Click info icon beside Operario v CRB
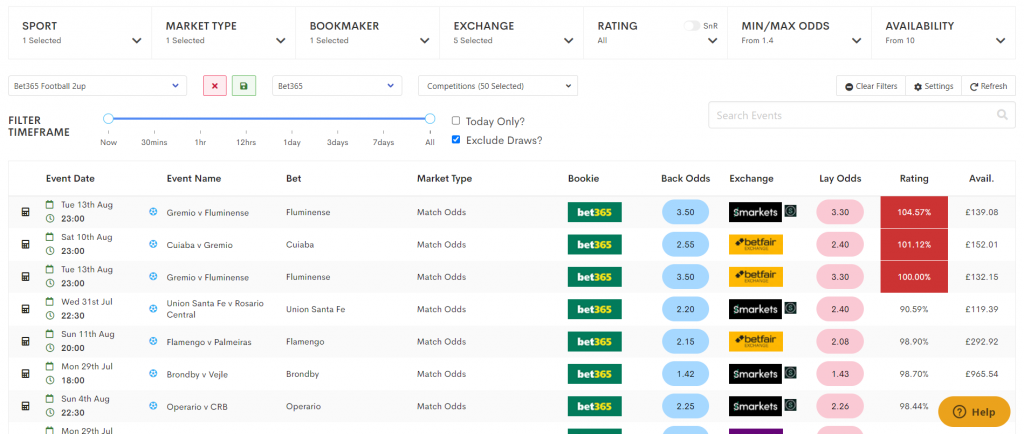1024x434 pixels. tap(153, 406)
